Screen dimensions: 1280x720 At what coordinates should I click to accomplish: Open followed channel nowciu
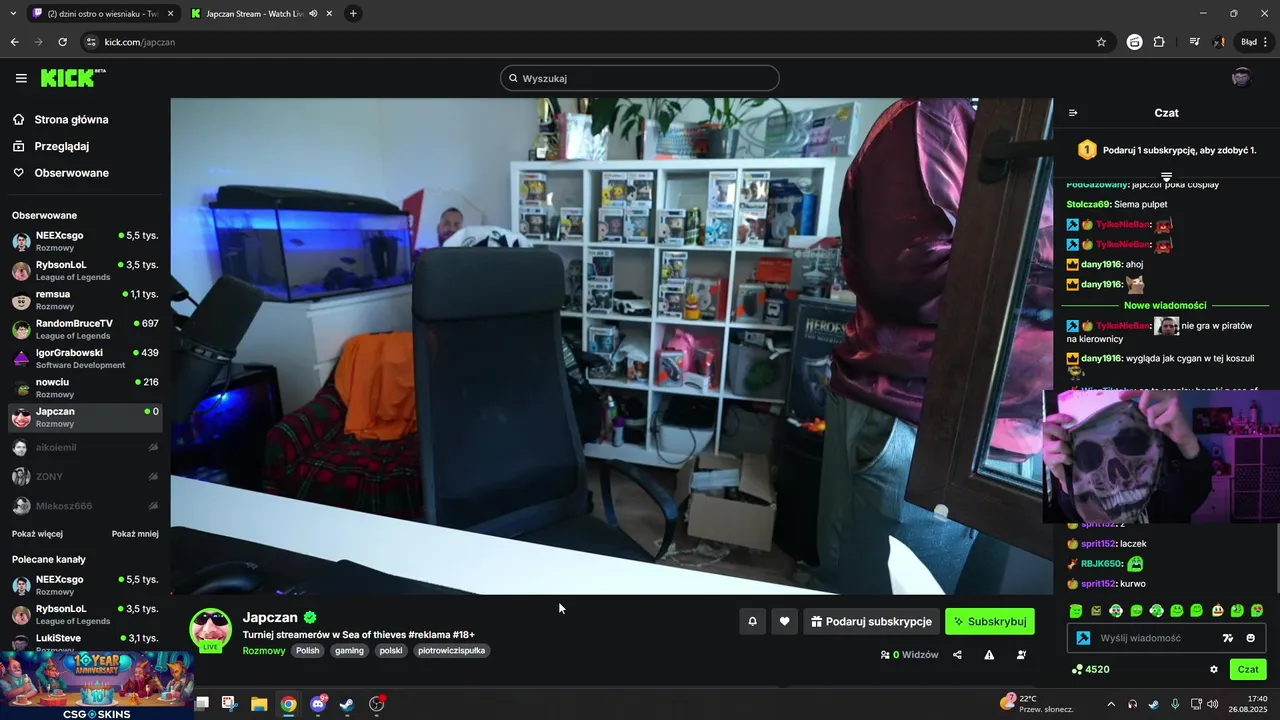click(x=85, y=388)
